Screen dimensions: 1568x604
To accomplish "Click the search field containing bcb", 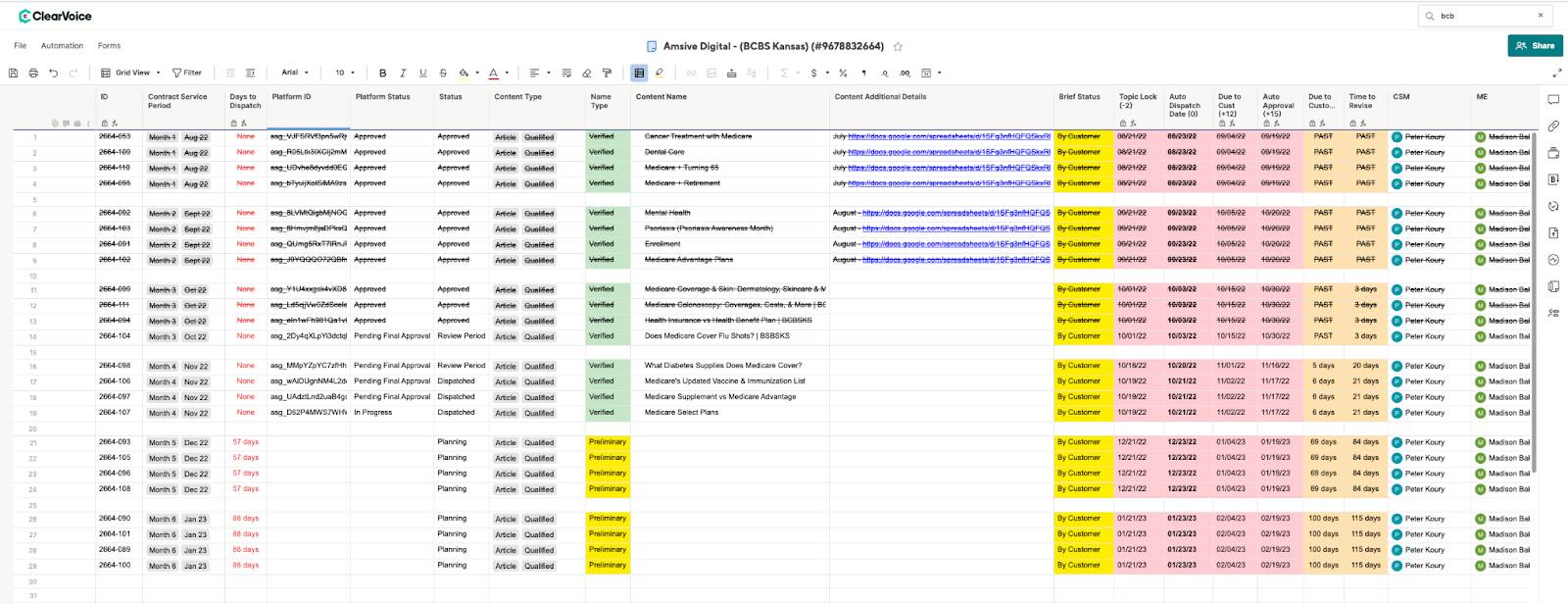I will (1485, 16).
